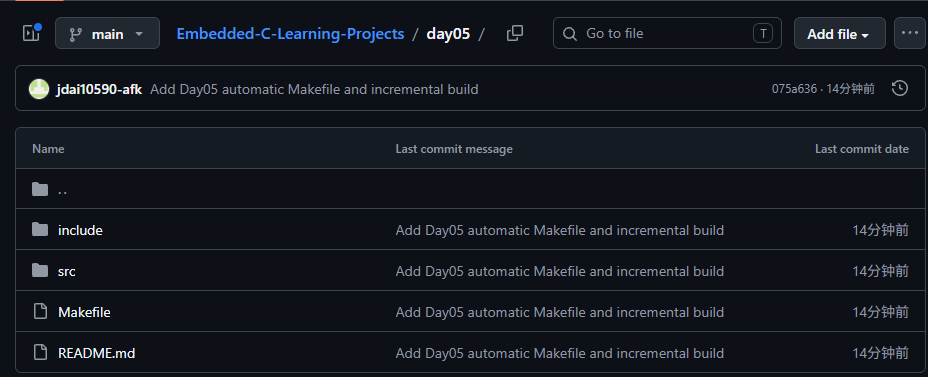Click the src folder icon

click(40, 270)
